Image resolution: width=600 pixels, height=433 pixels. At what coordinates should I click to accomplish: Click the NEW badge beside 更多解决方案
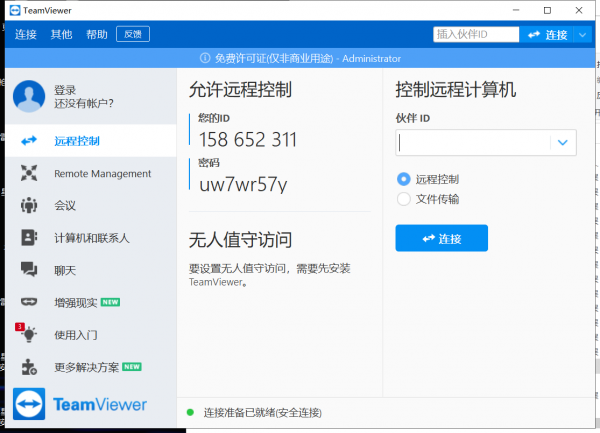(132, 367)
